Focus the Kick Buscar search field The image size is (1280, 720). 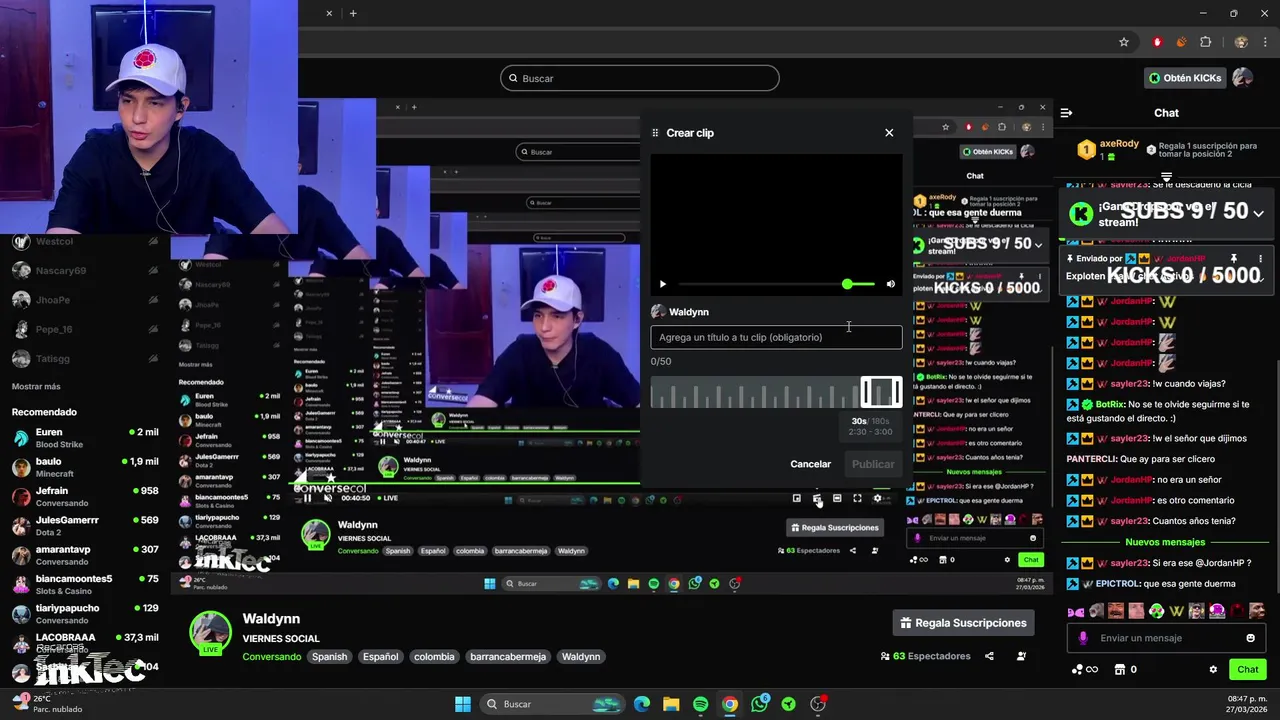coord(640,78)
